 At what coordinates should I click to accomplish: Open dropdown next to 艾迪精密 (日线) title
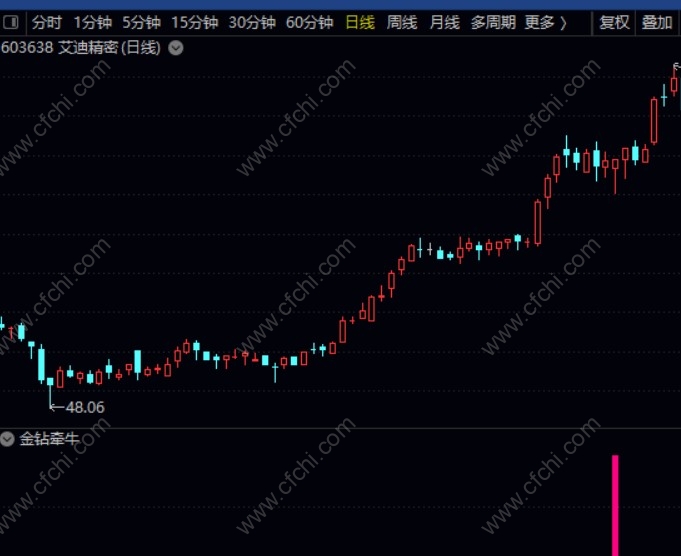pyautogui.click(x=176, y=47)
